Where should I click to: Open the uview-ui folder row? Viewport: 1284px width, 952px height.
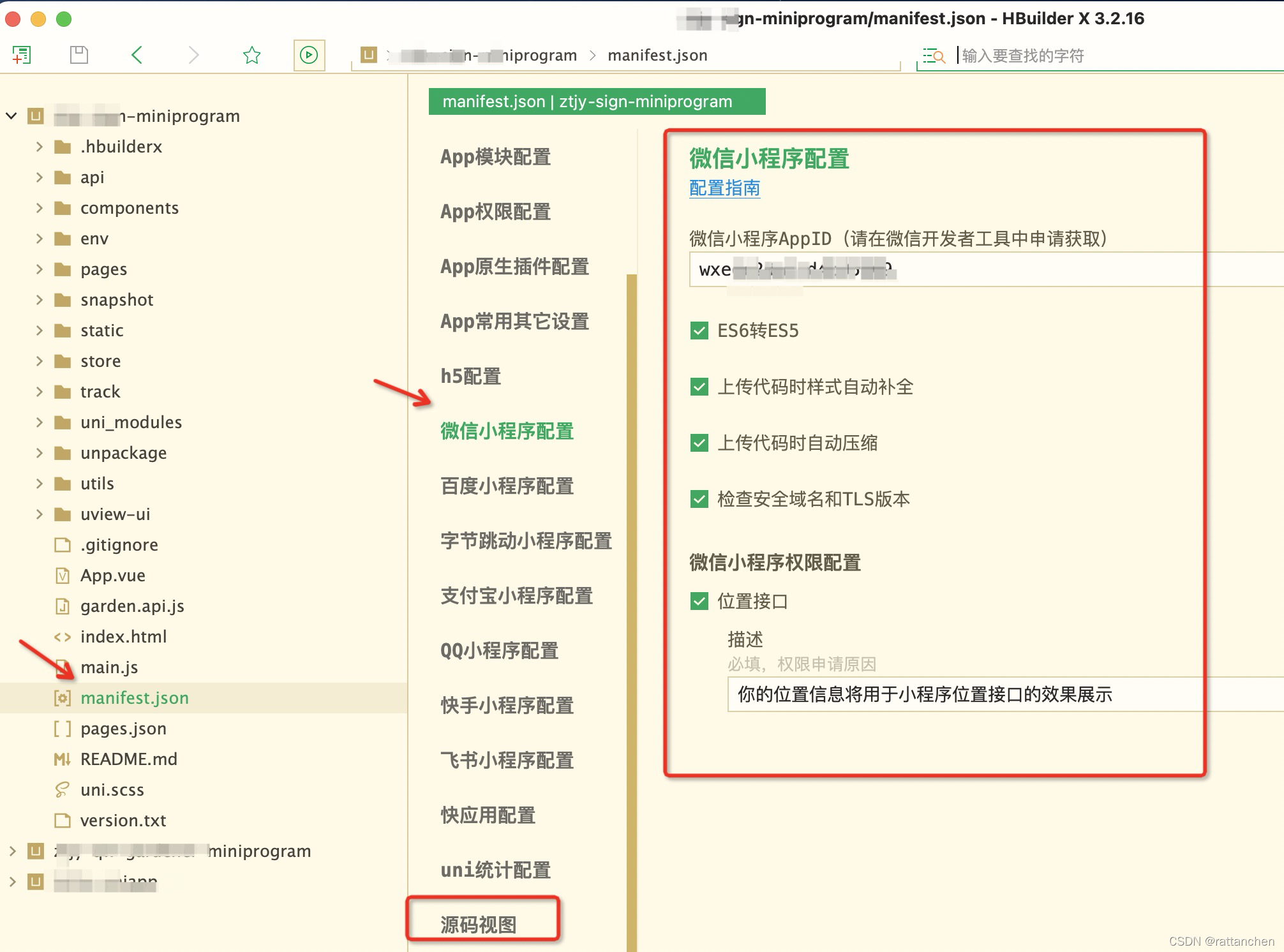[x=204, y=515]
